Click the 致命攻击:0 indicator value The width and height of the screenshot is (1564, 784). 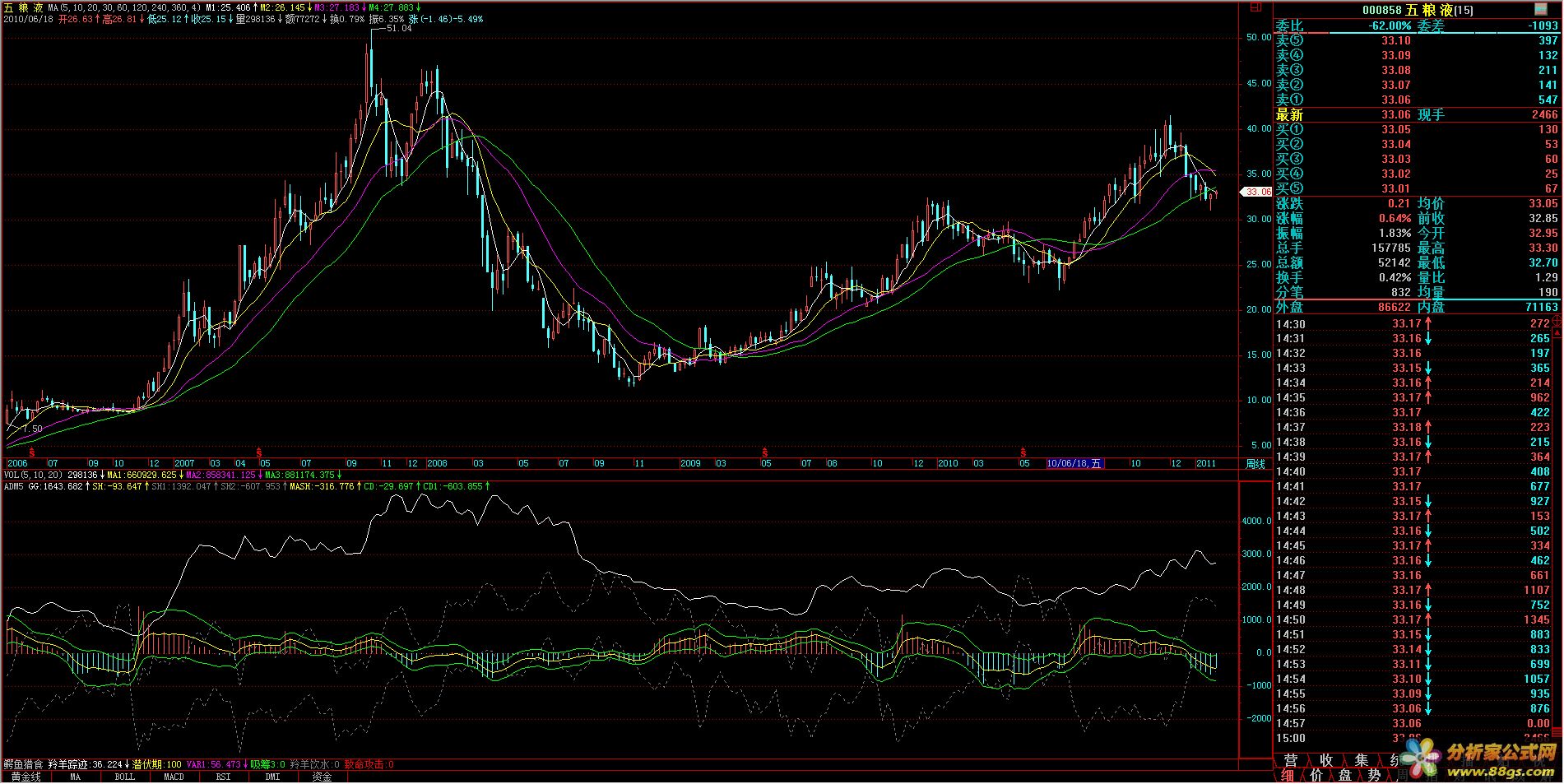[369, 765]
